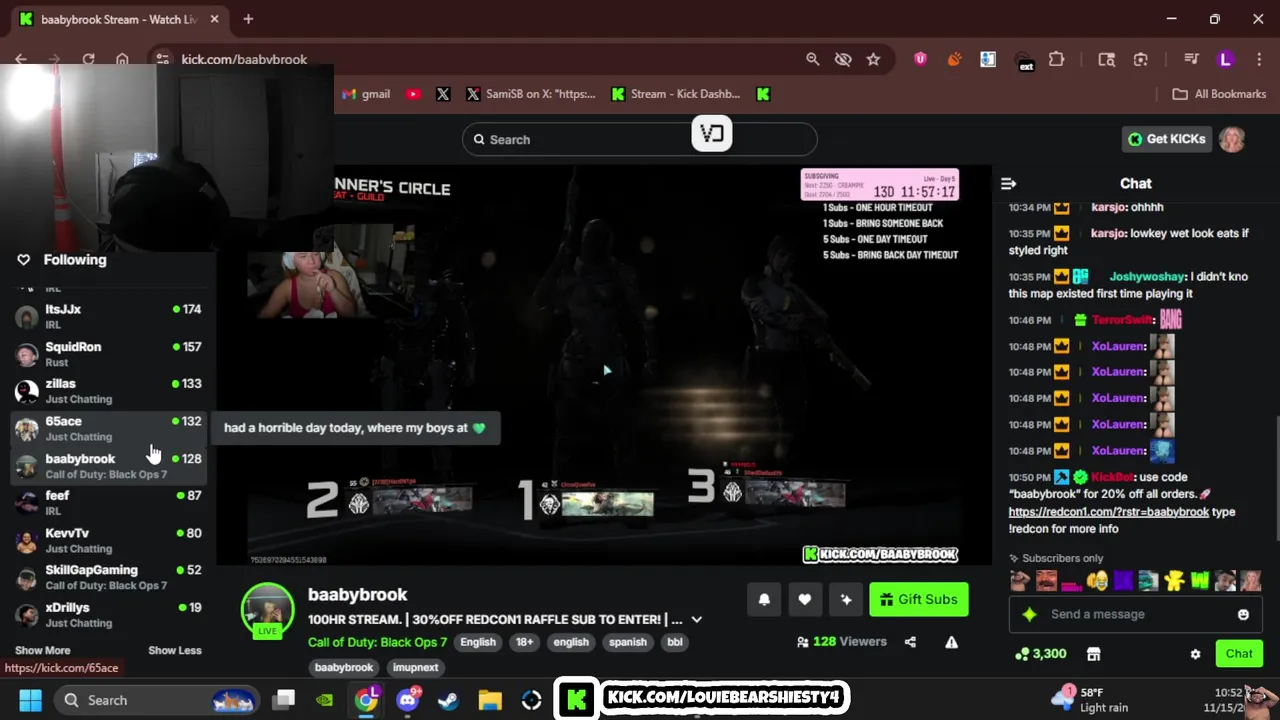Click the 18+ tag pill

pos(525,642)
